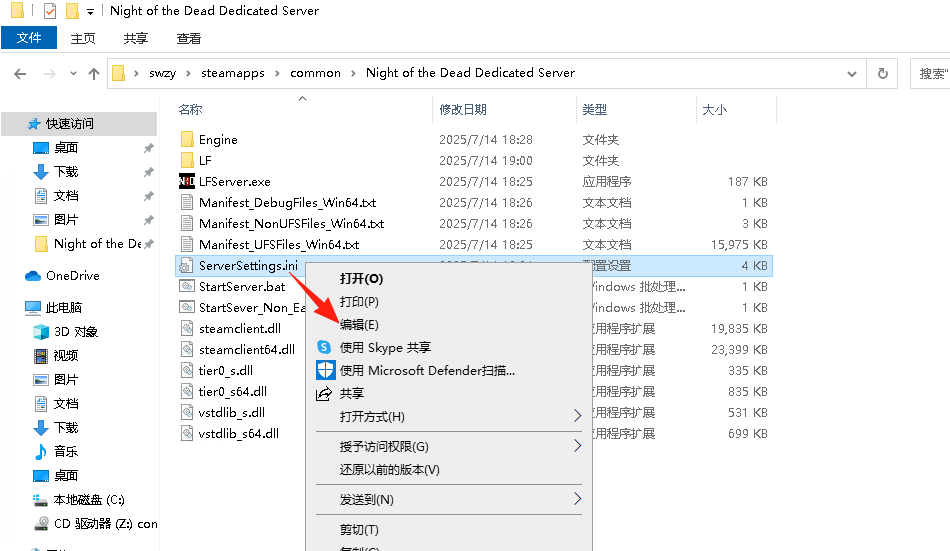
Task: Select 快速访问 in navigation pane
Action: [x=79, y=124]
